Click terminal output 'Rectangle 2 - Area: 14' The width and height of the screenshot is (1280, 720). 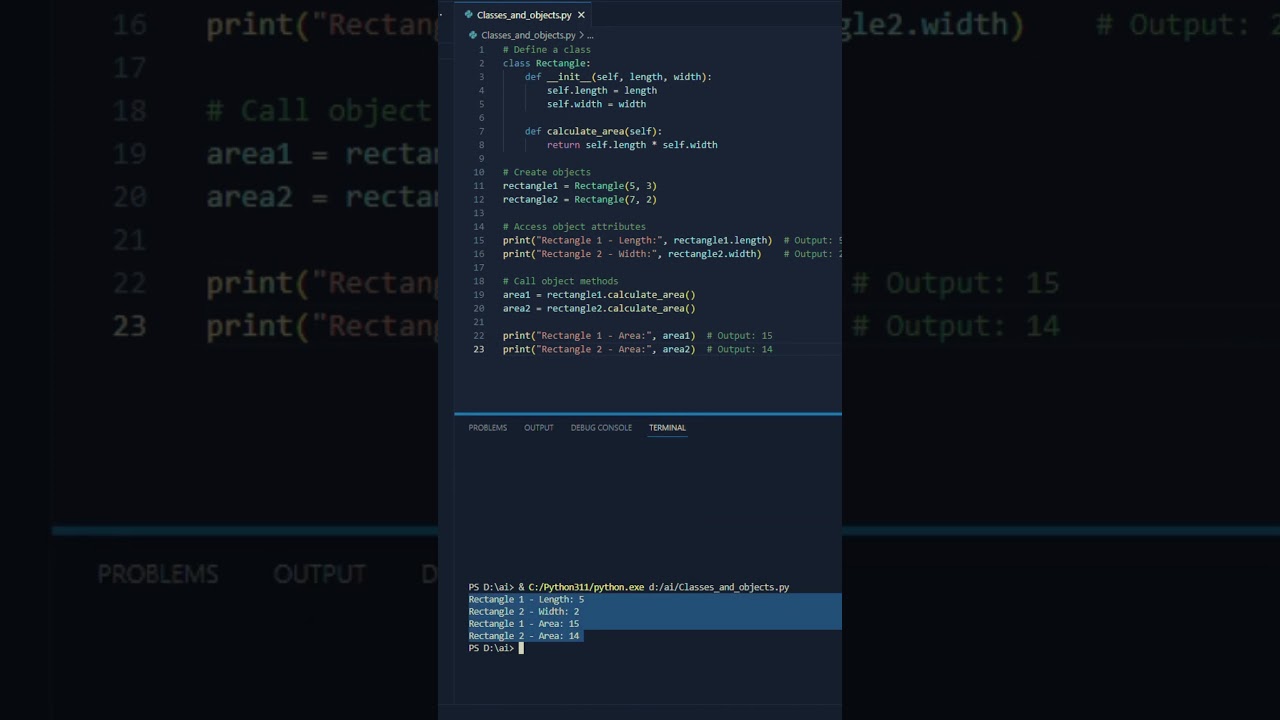[524, 636]
